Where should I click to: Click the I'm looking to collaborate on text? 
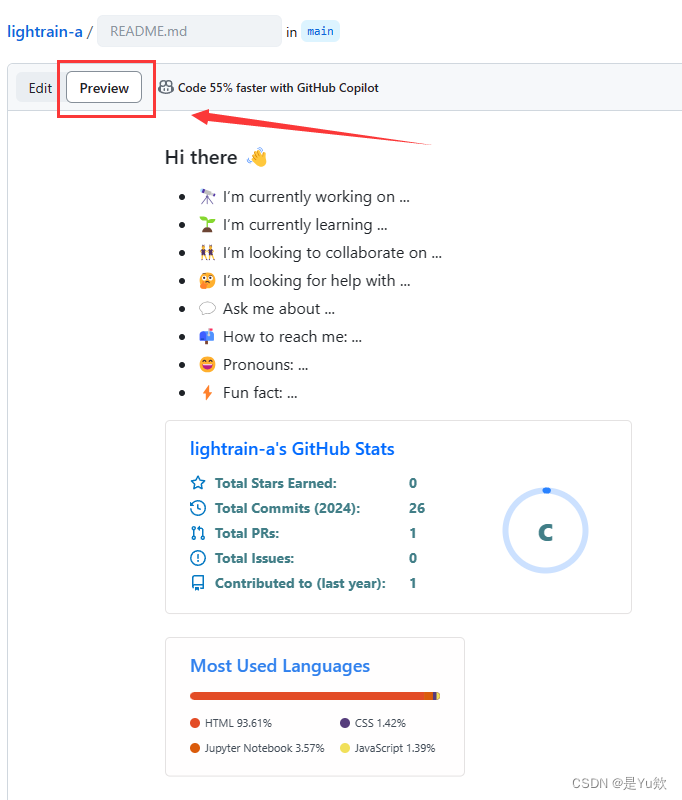tap(333, 253)
